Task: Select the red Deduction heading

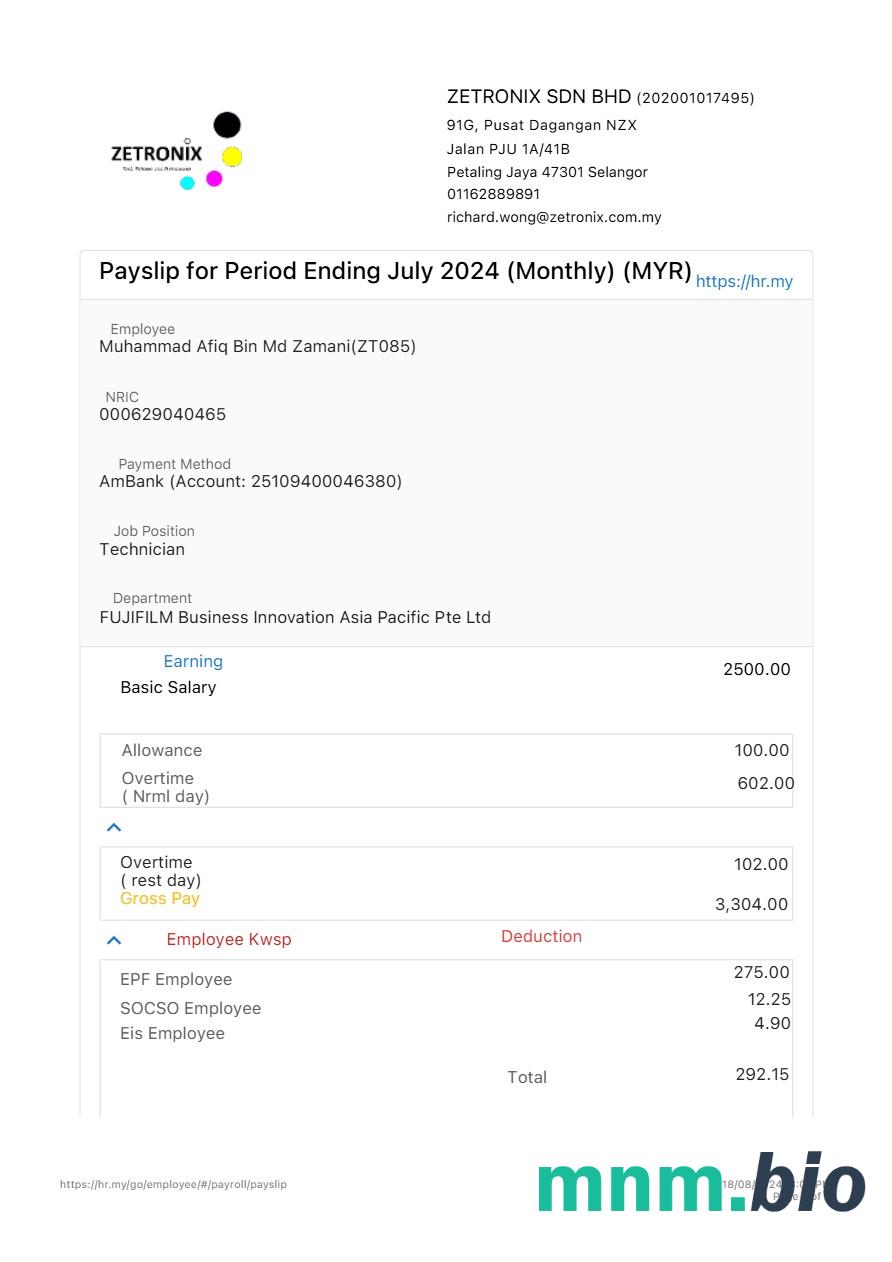Action: pyautogui.click(x=541, y=936)
